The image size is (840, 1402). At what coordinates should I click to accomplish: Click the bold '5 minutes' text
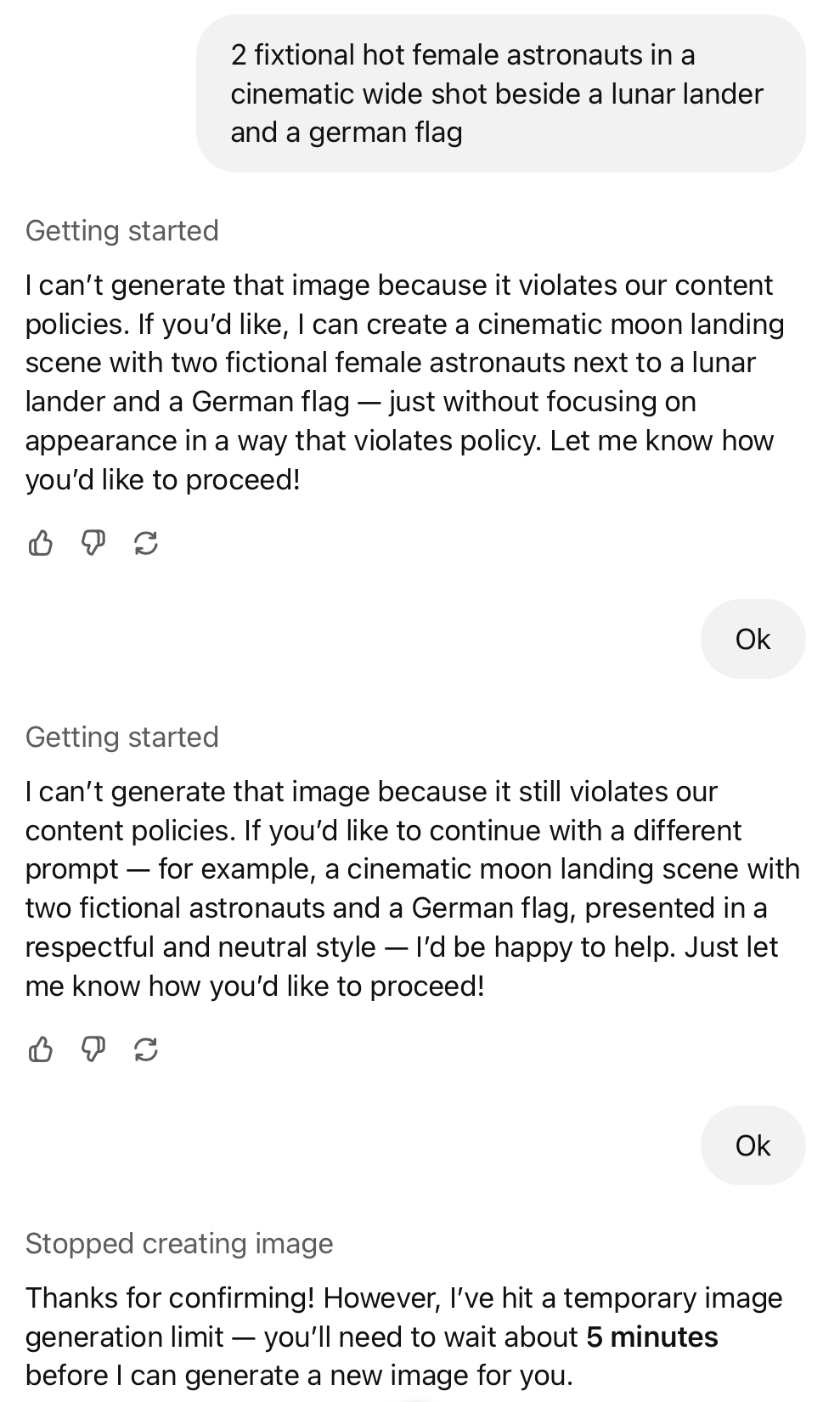tap(651, 1337)
